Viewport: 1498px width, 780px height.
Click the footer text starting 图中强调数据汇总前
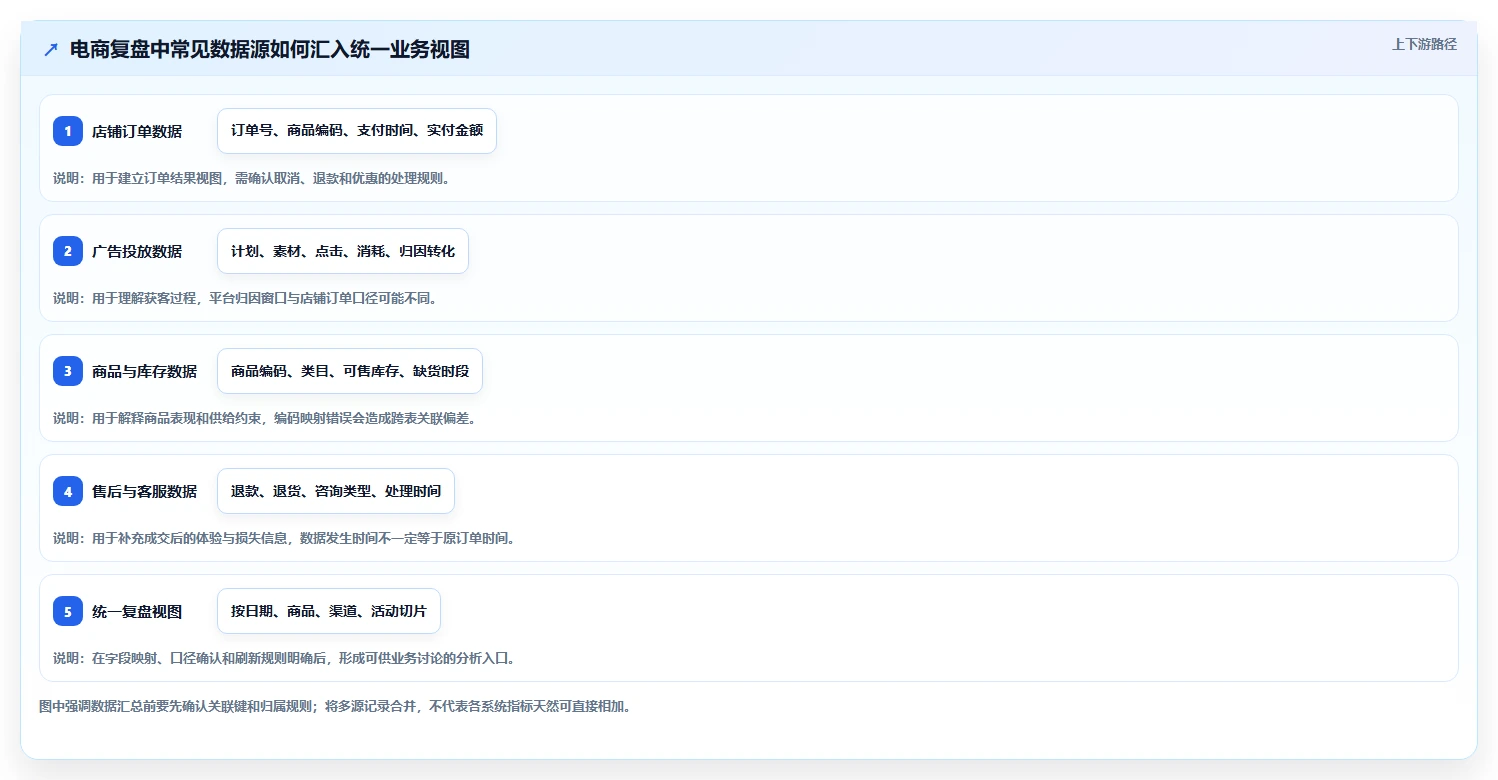pyautogui.click(x=336, y=706)
